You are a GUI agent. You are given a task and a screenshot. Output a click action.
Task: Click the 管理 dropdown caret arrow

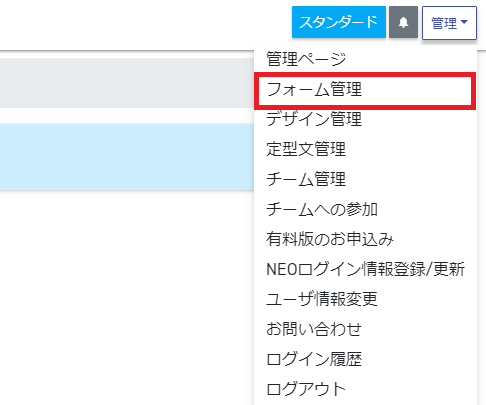464,22
